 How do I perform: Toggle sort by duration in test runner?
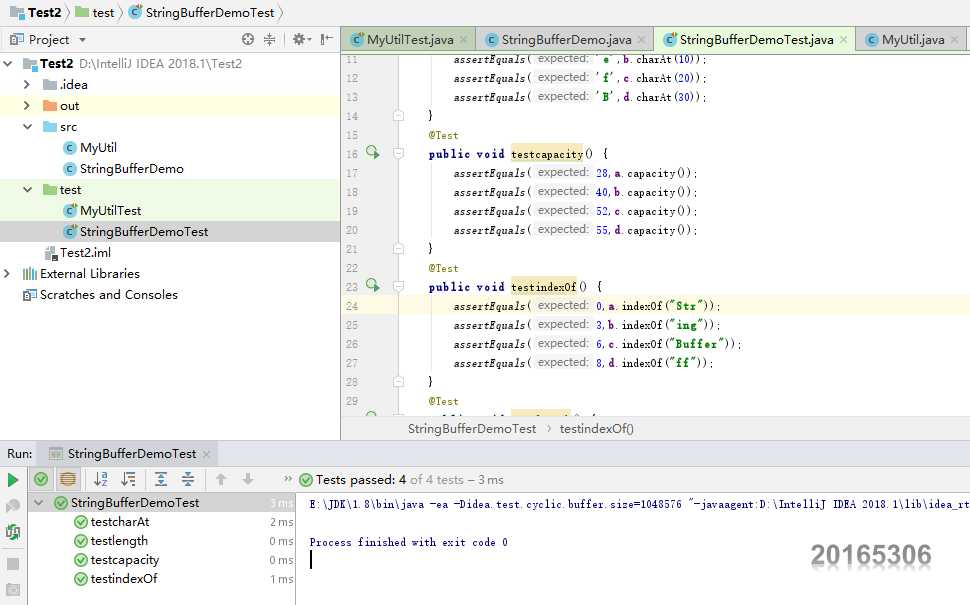pyautogui.click(x=128, y=480)
